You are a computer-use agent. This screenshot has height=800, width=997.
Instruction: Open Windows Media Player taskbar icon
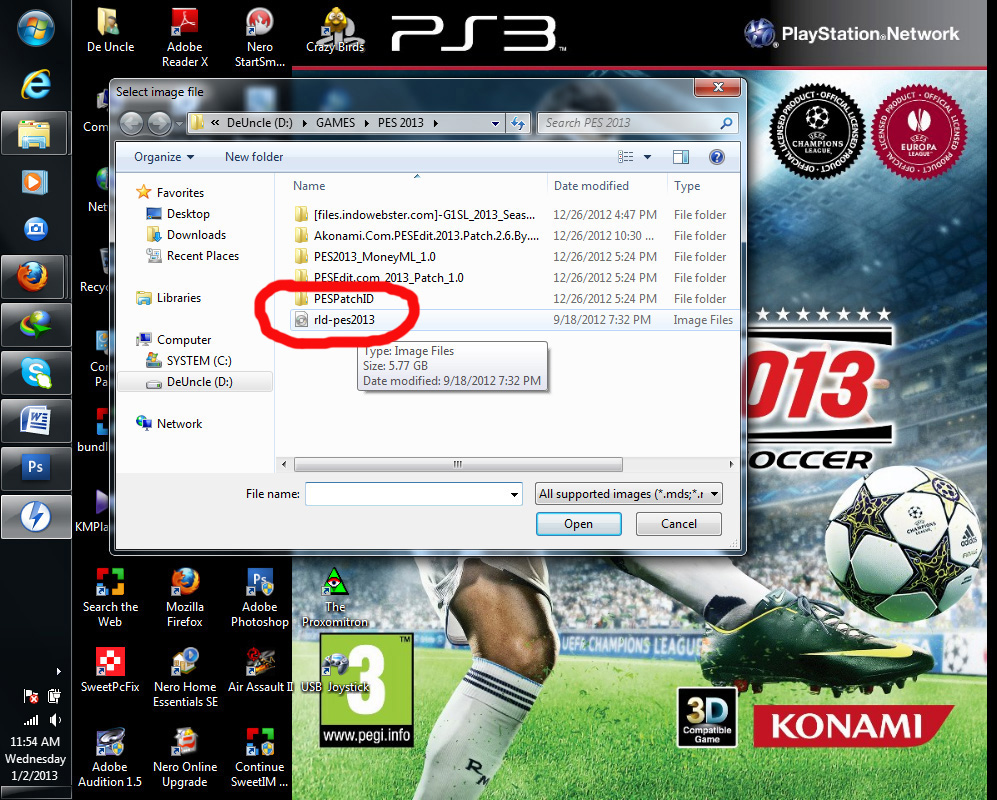pos(34,183)
